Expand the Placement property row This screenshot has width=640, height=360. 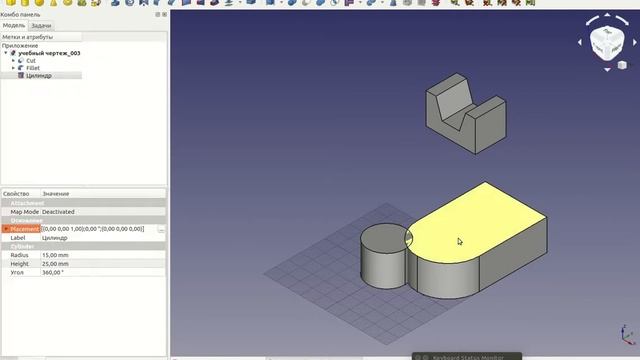(x=6, y=229)
